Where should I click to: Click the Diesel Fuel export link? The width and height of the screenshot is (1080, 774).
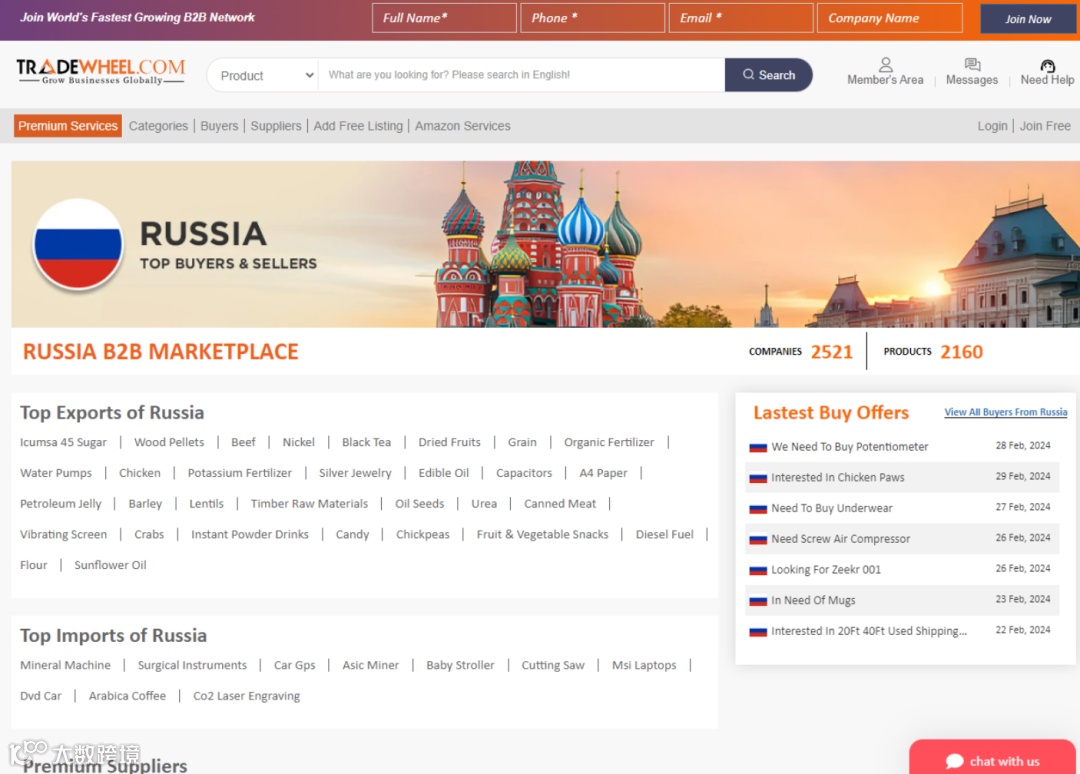pyautogui.click(x=665, y=534)
